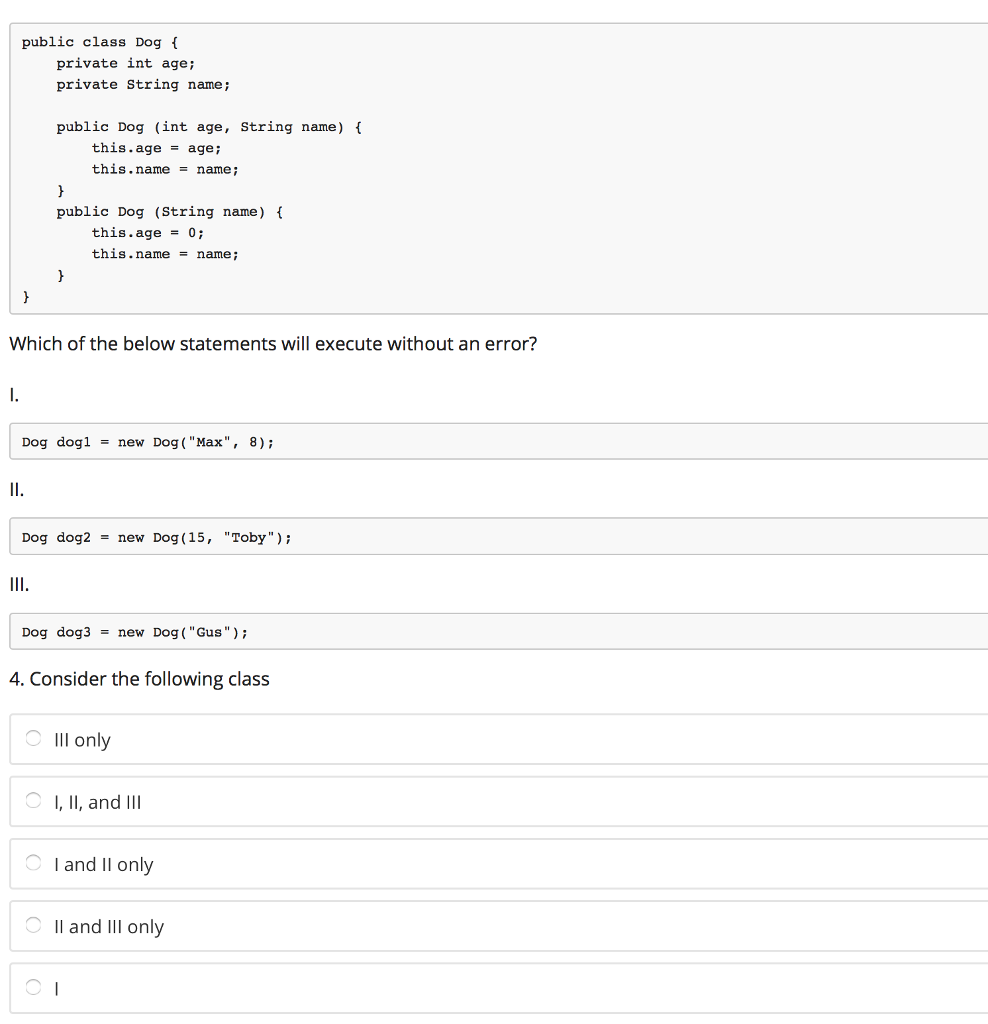The image size is (988, 1024).
Task: Click the "public Dog (String name)" constructor line
Action: 170,211
